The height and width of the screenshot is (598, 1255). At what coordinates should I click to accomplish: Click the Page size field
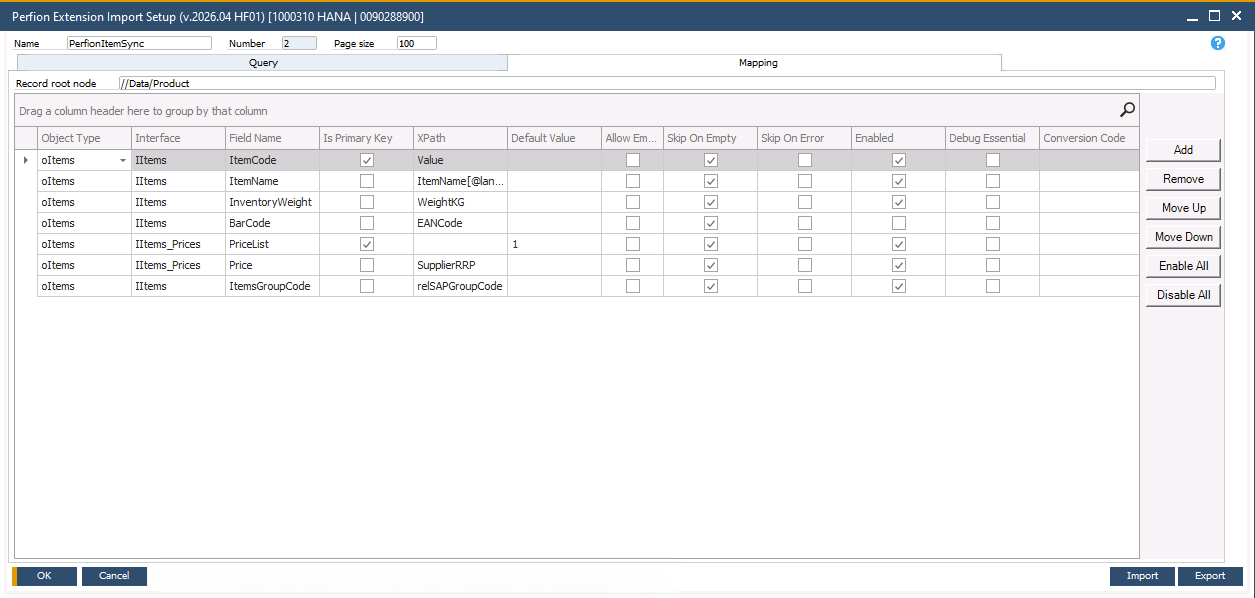[416, 43]
